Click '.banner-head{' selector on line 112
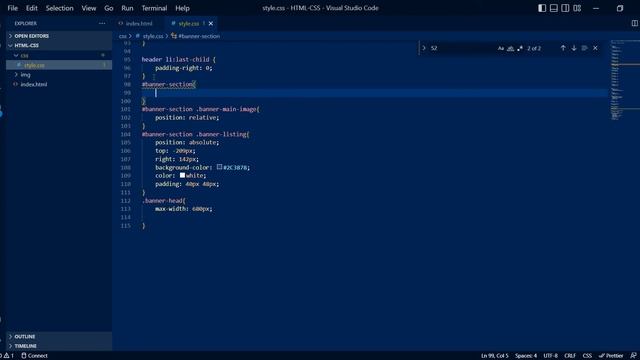 pos(164,201)
